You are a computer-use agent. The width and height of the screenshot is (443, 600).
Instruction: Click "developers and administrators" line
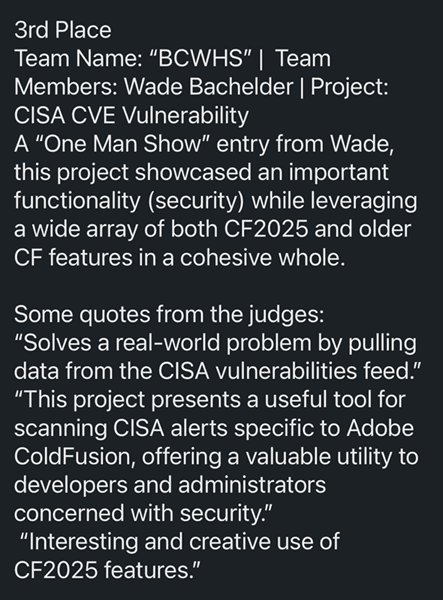pos(170,486)
